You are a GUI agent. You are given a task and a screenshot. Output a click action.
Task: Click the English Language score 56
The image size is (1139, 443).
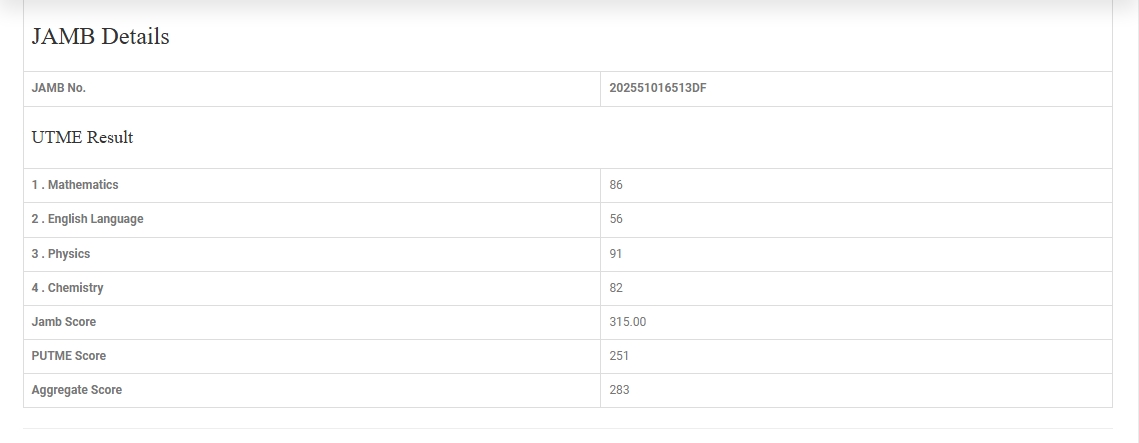pyautogui.click(x=616, y=219)
